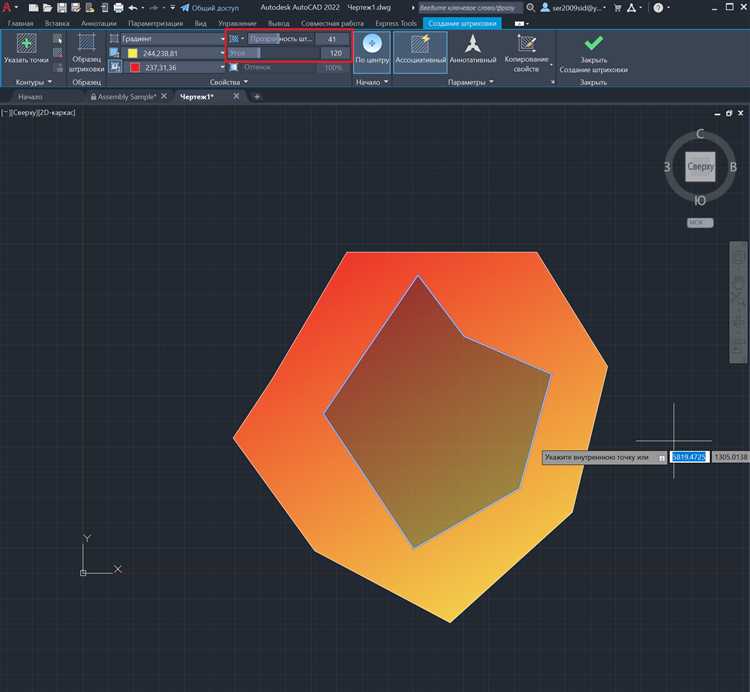The height and width of the screenshot is (692, 750).
Task: Expand the Начало panel
Action: coord(372,82)
